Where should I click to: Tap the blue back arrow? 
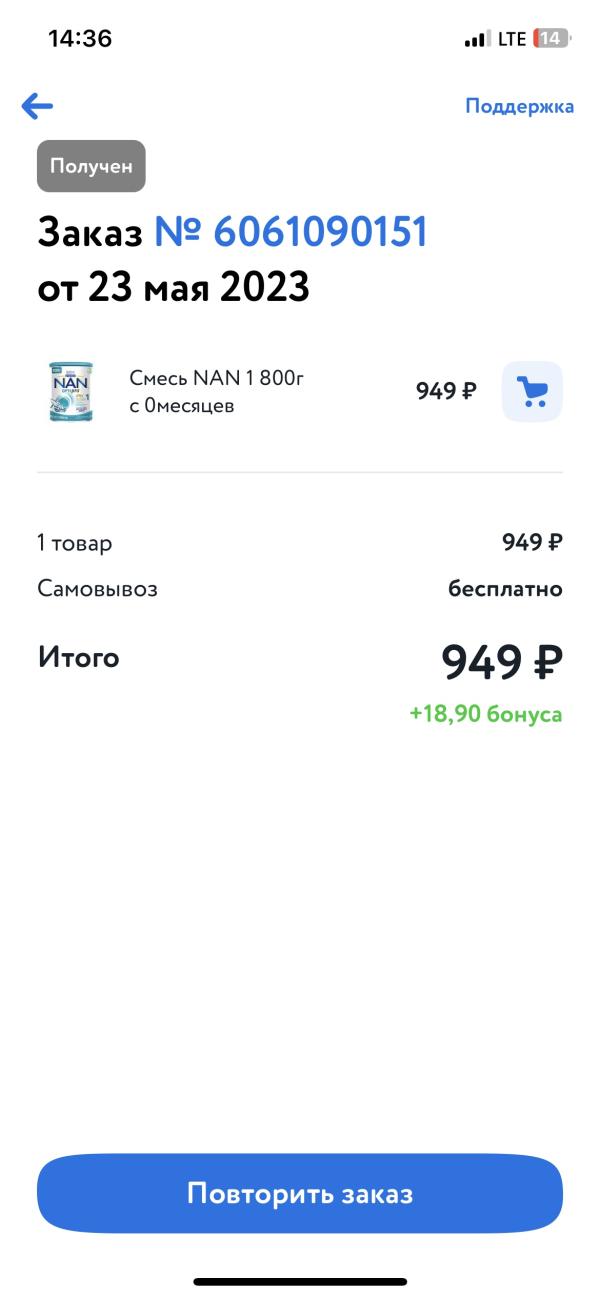pyautogui.click(x=37, y=106)
